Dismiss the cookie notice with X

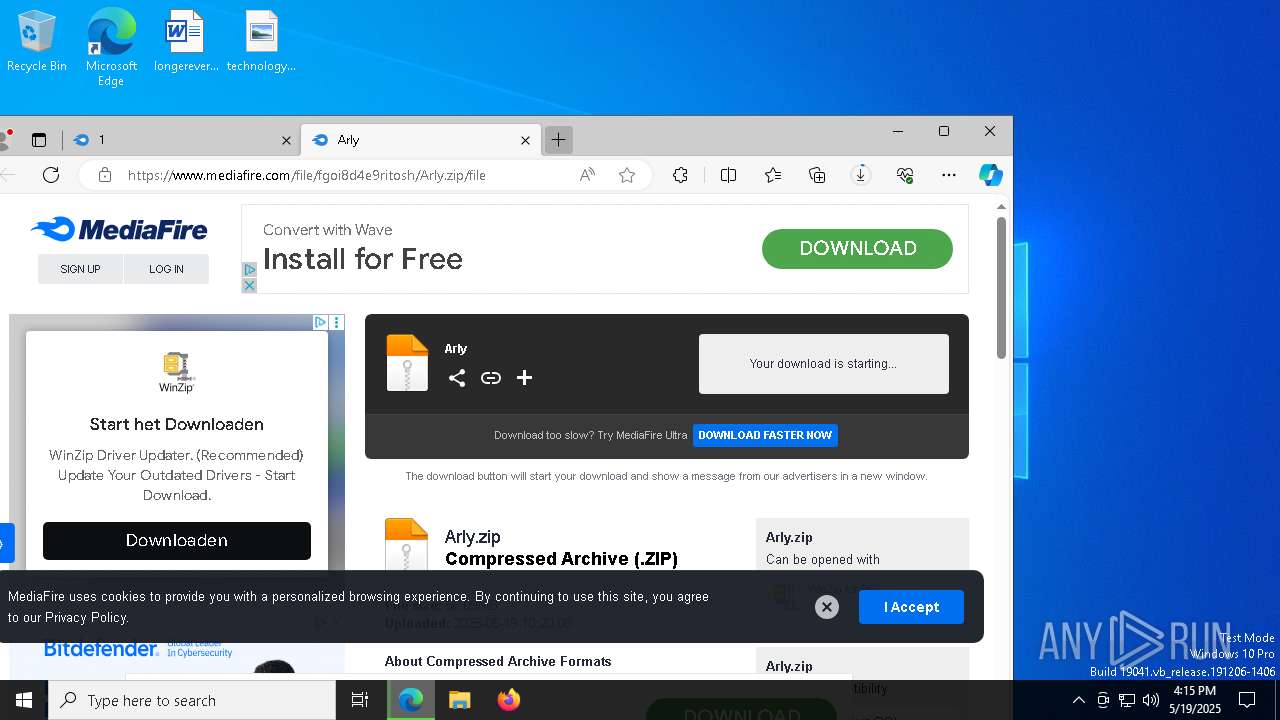pos(827,607)
